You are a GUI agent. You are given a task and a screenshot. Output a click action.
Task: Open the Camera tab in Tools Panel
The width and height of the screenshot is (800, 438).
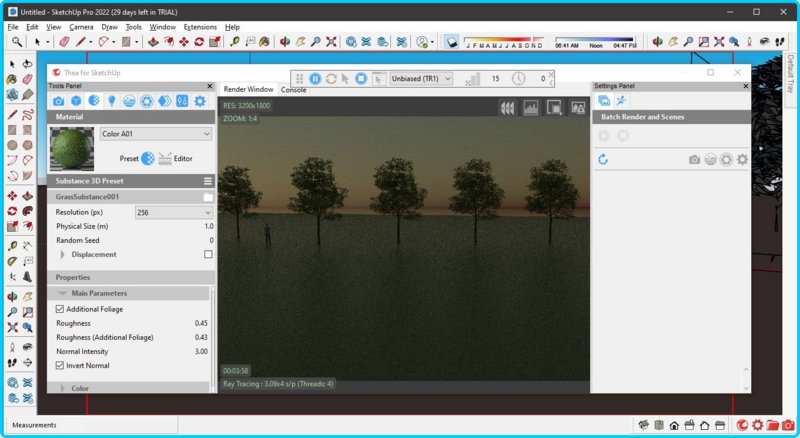tap(59, 101)
